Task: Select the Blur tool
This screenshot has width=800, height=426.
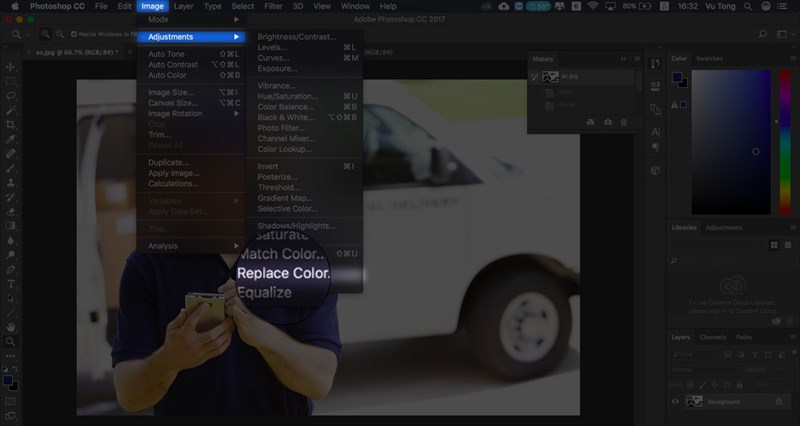Action: [10, 240]
